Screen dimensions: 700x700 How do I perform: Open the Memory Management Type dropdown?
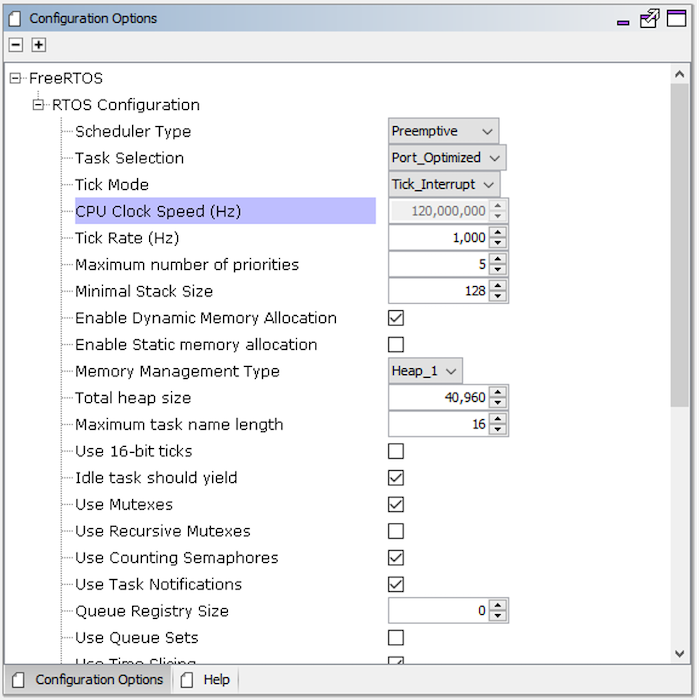(425, 371)
